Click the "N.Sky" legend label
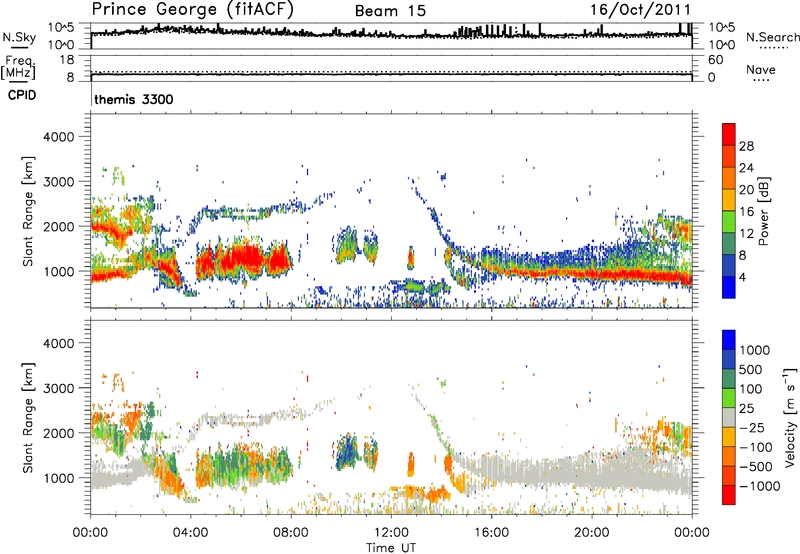Viewport: 800px width, 554px height. click(19, 37)
